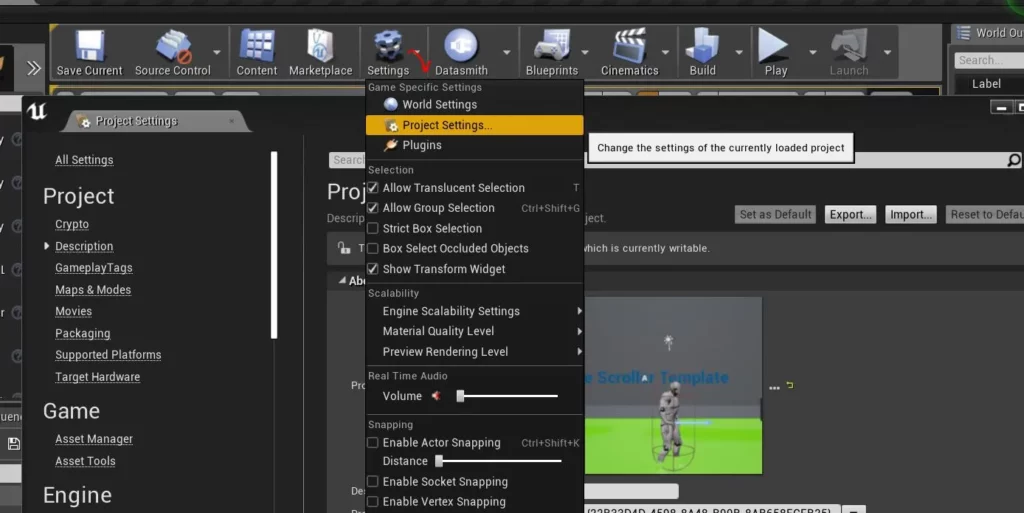Viewport: 1024px width, 513px height.
Task: Open the Maps & Modes settings link
Action: click(93, 290)
